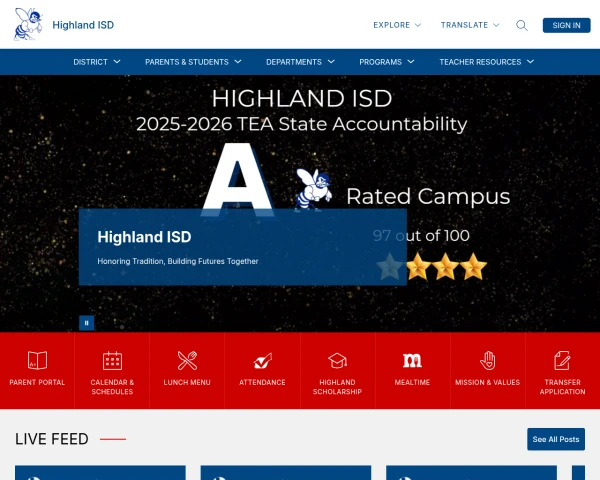
Task: Click 'Honoring Tradition, Building Futures Together' tagline
Action: (178, 261)
